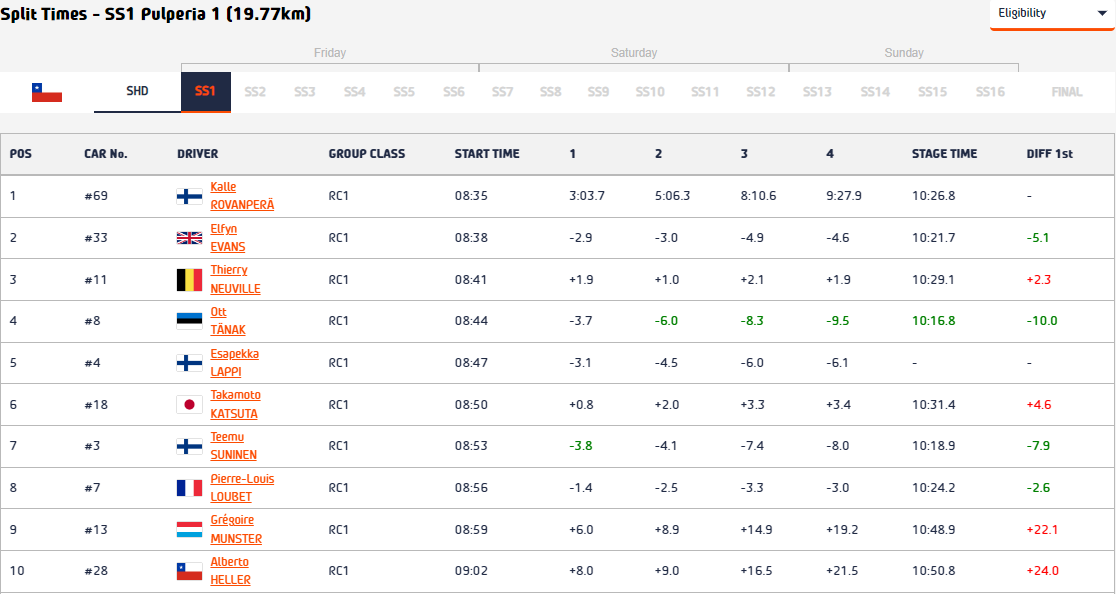Select the SS3 stage tab
Screen dimensions: 1116x594
pyautogui.click(x=305, y=92)
